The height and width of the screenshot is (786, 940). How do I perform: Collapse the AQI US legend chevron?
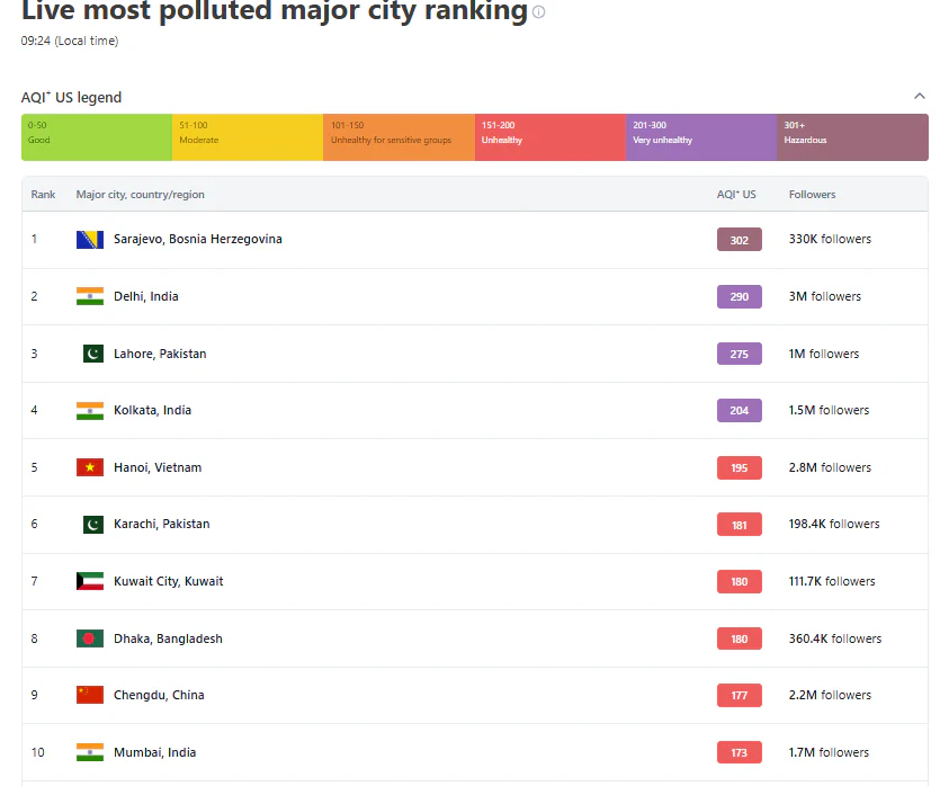(x=919, y=97)
